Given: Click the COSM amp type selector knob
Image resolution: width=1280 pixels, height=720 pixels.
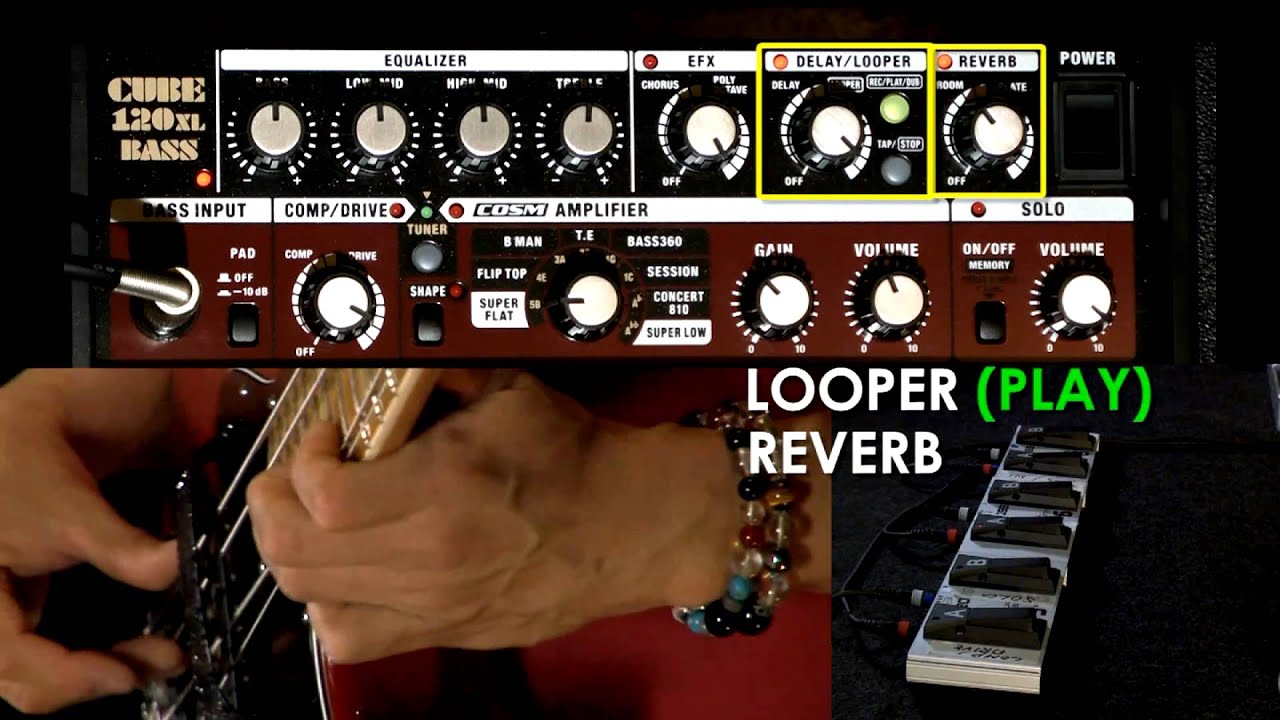Looking at the screenshot, I should coord(592,302).
